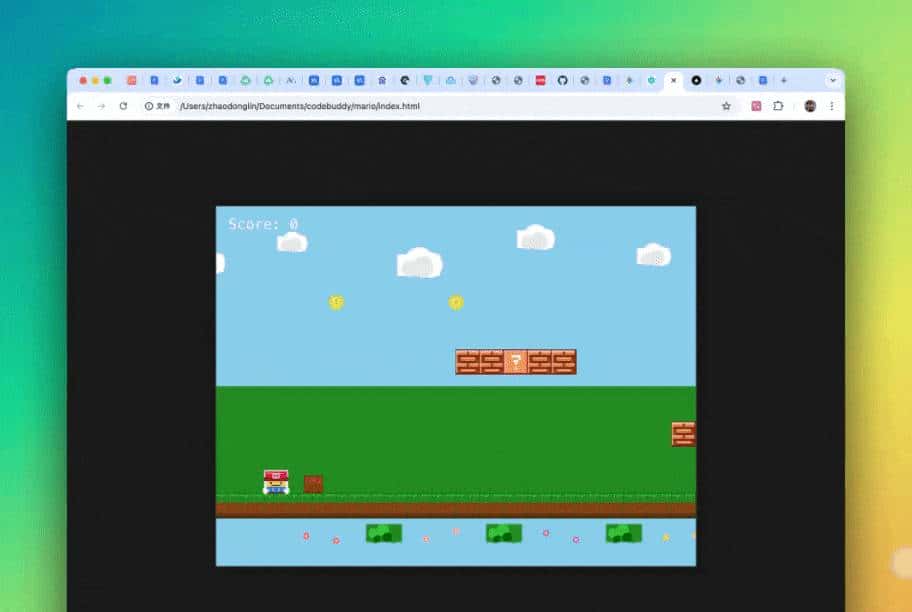Viewport: 912px width, 612px height.
Task: Expand the tab search dropdown arrow
Action: click(x=832, y=80)
